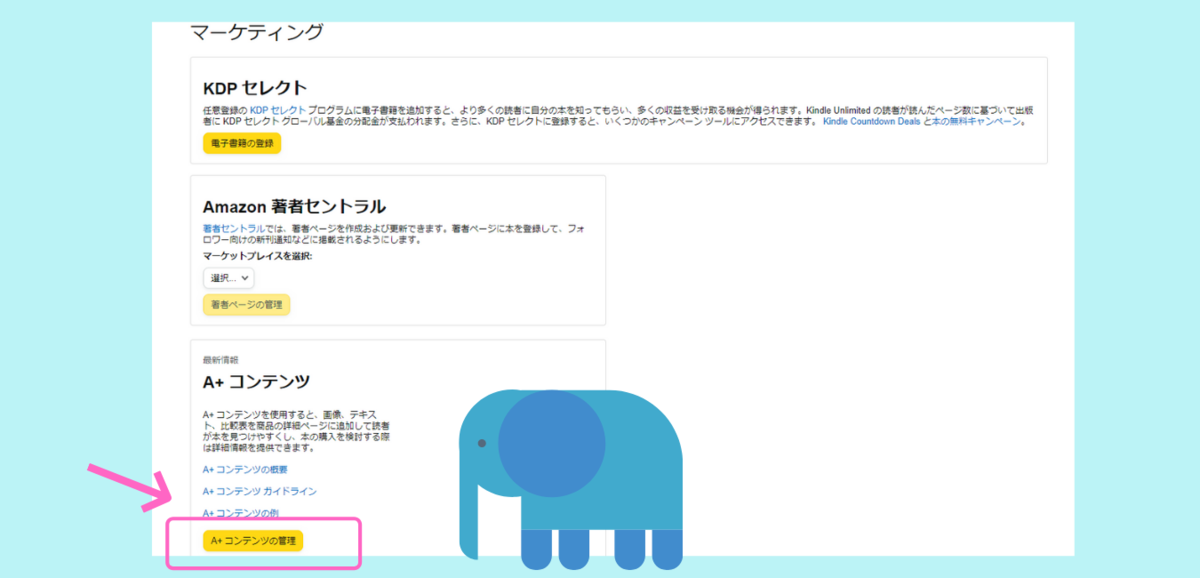Select the A+ コンテンツ section heading
Screen dimensions: 1200x578
[x=256, y=382]
